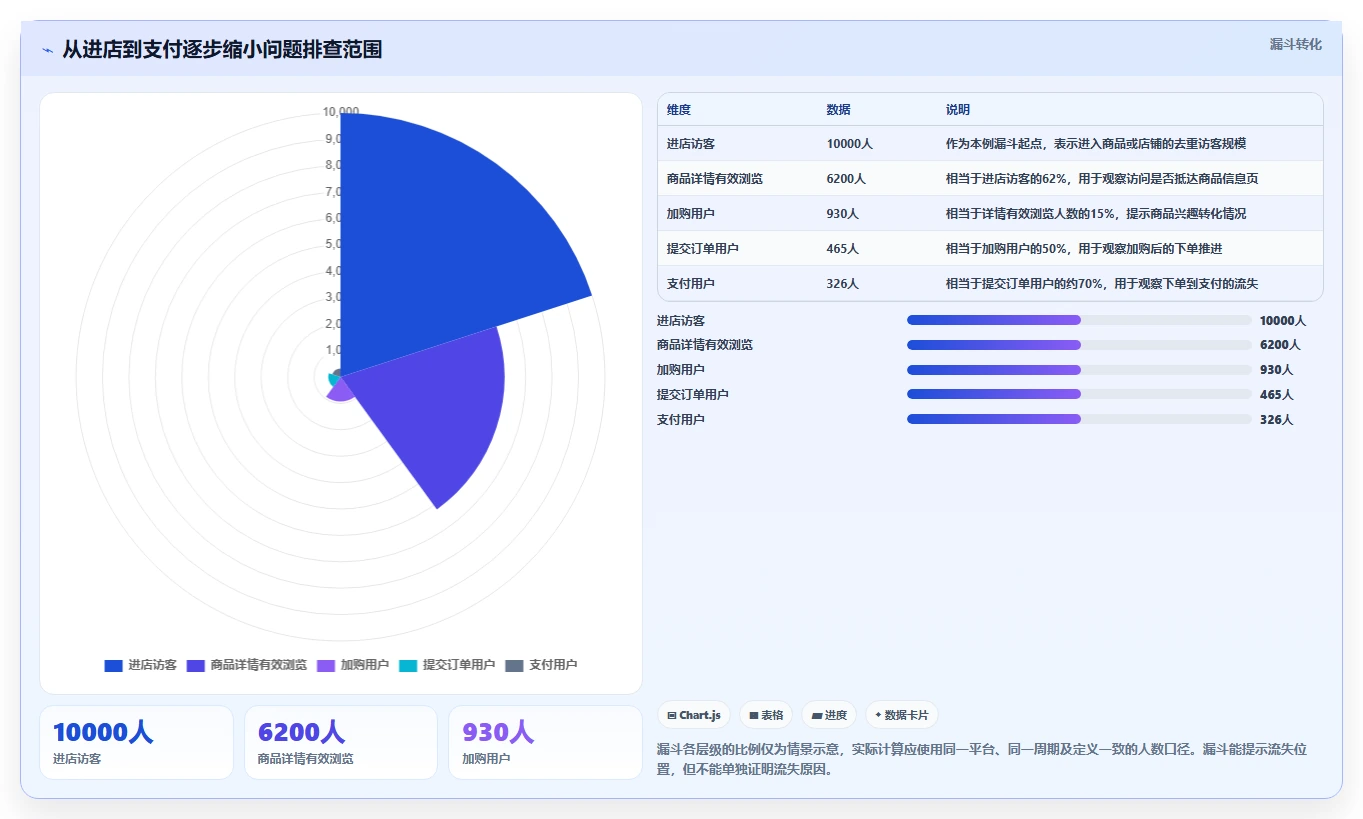Click the large blue 进店访客 chart segment
The height and width of the screenshot is (819, 1363).
440,240
